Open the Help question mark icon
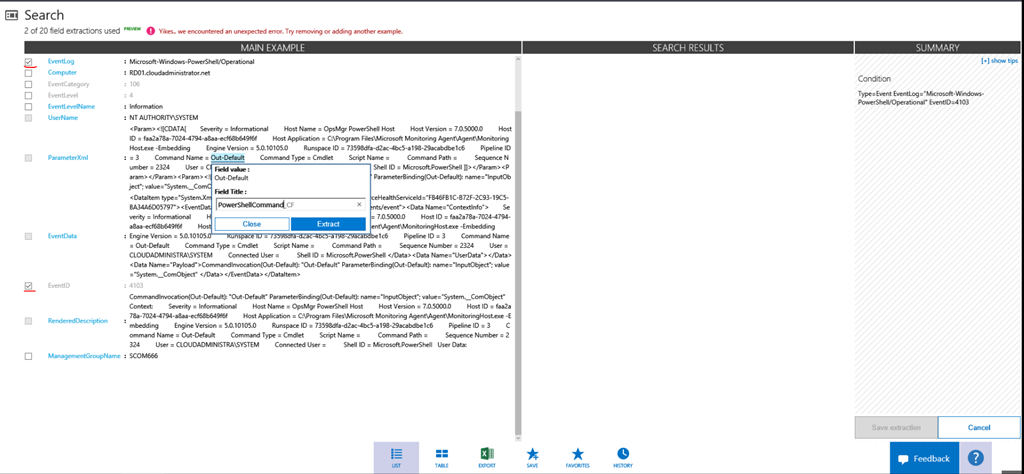Image resolution: width=1024 pixels, height=474 pixels. pyautogui.click(x=975, y=458)
